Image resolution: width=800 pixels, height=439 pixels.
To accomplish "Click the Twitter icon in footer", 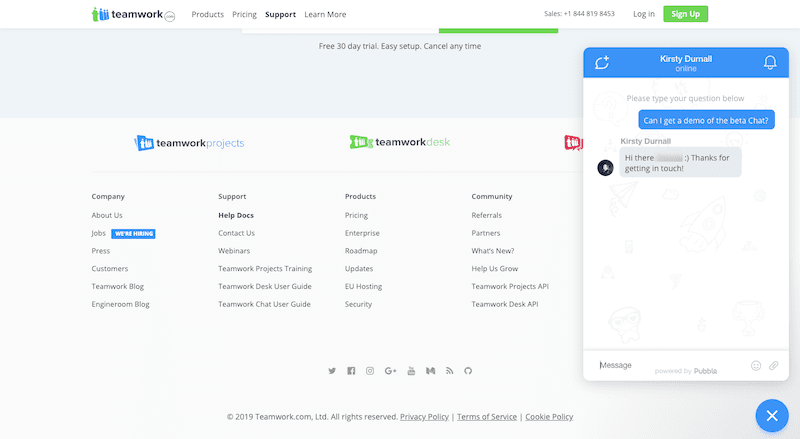I will point(332,371).
